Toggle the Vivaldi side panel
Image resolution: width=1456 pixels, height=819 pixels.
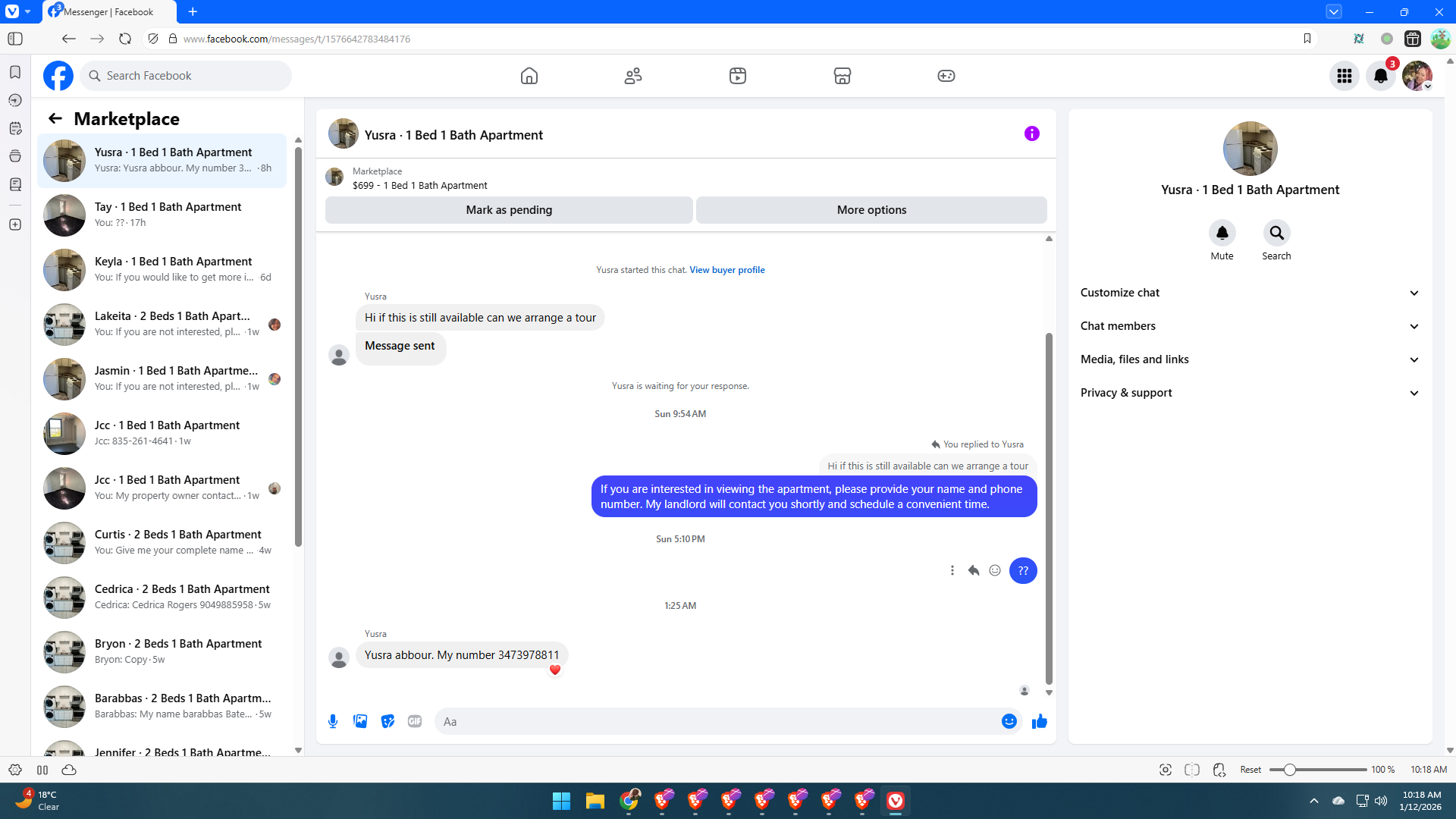coord(15,39)
